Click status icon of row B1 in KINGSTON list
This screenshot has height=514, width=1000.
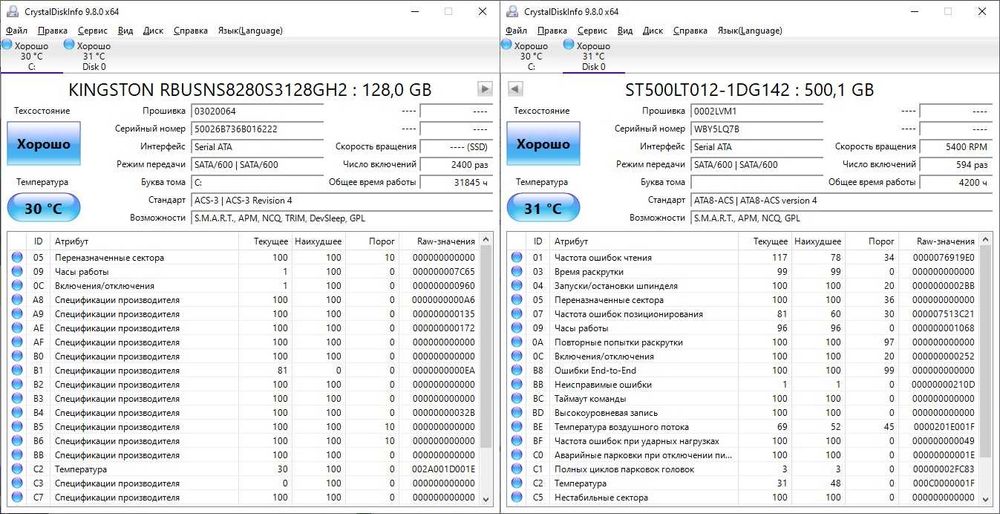click(17, 371)
